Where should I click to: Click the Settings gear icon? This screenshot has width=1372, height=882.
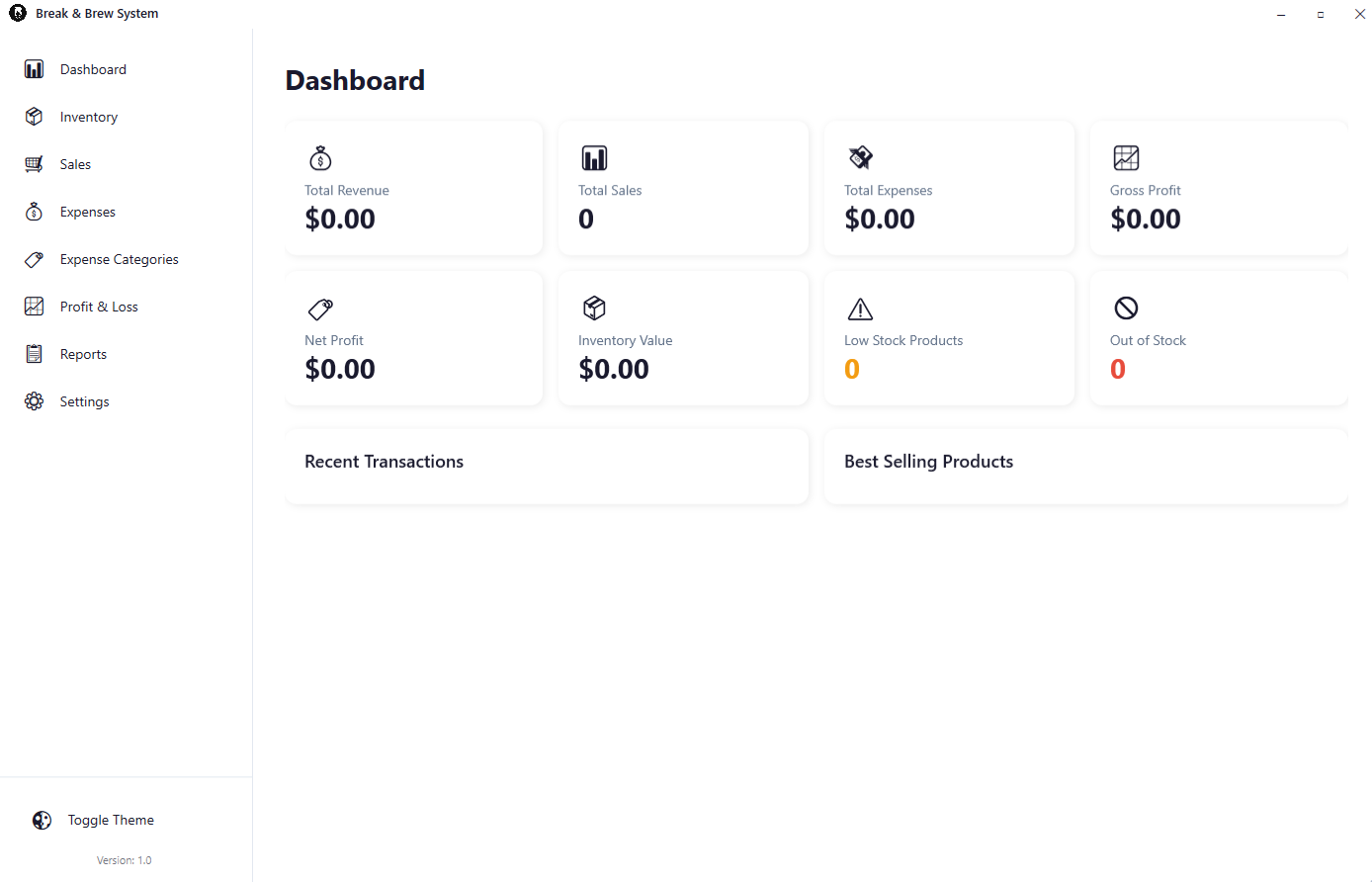coord(35,401)
